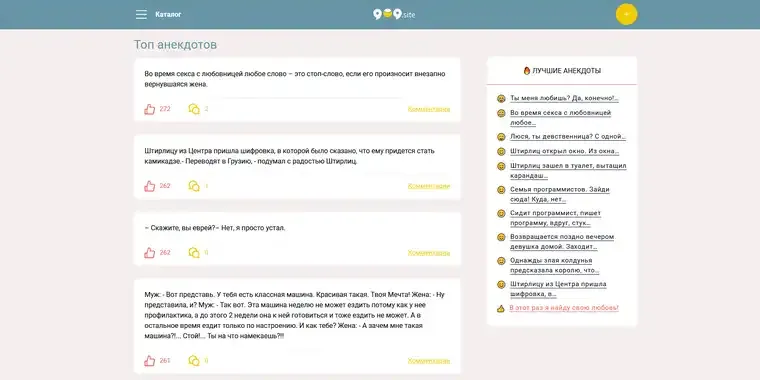The image size is (760, 380).
Task: Open the Каталог menu item
Action: [168, 15]
